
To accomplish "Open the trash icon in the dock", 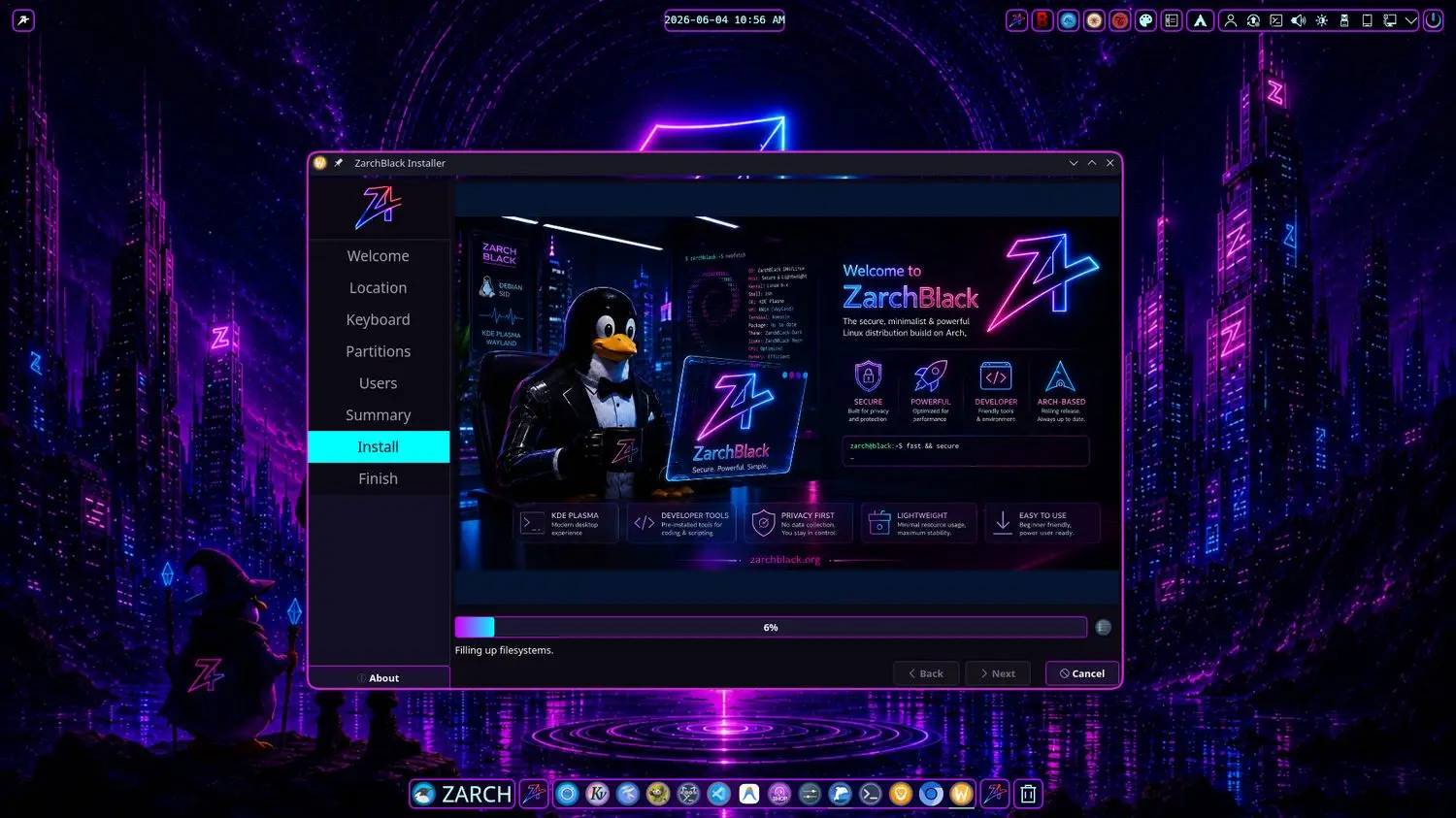I will pyautogui.click(x=1028, y=794).
